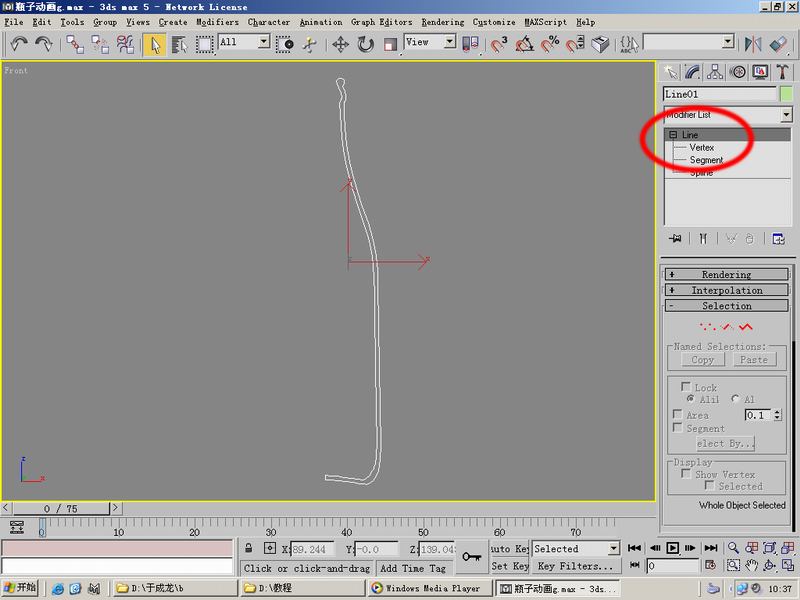Click the Auto Key button
Image resolution: width=800 pixels, height=600 pixels.
509,549
